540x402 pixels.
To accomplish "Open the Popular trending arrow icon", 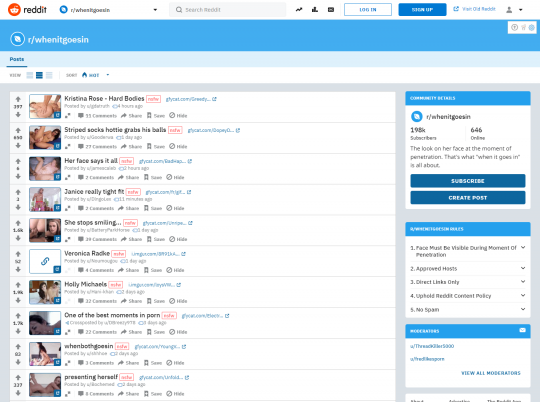I will click(299, 10).
